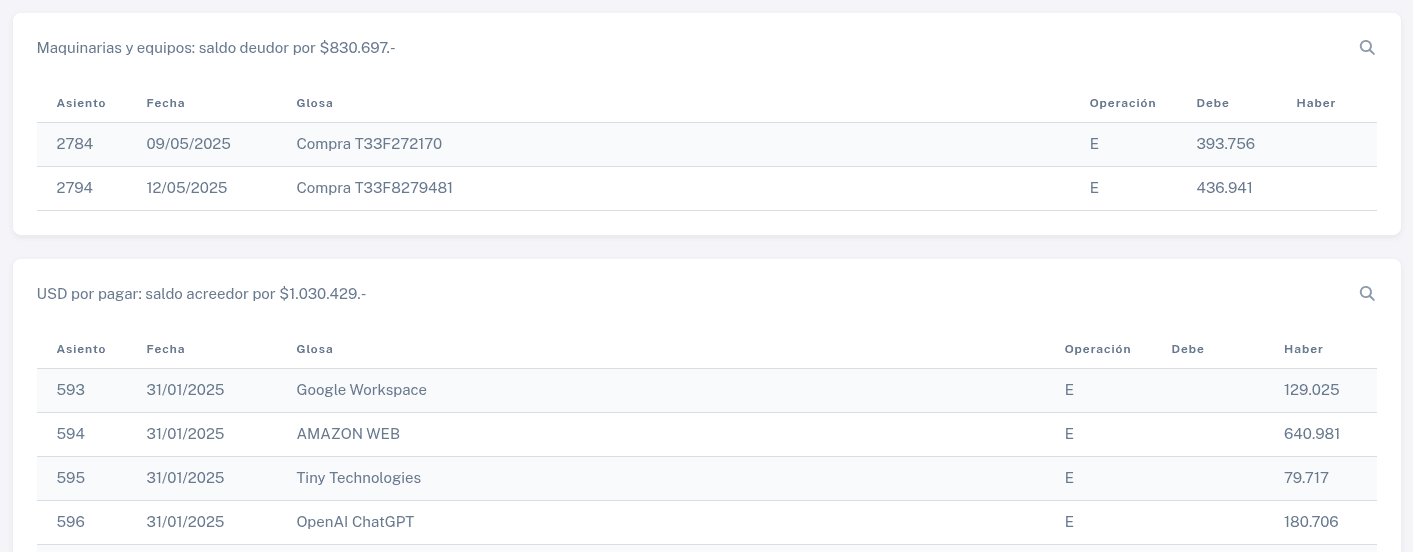Select the AMAZON WEB entry
The width and height of the screenshot is (1413, 552).
point(348,434)
